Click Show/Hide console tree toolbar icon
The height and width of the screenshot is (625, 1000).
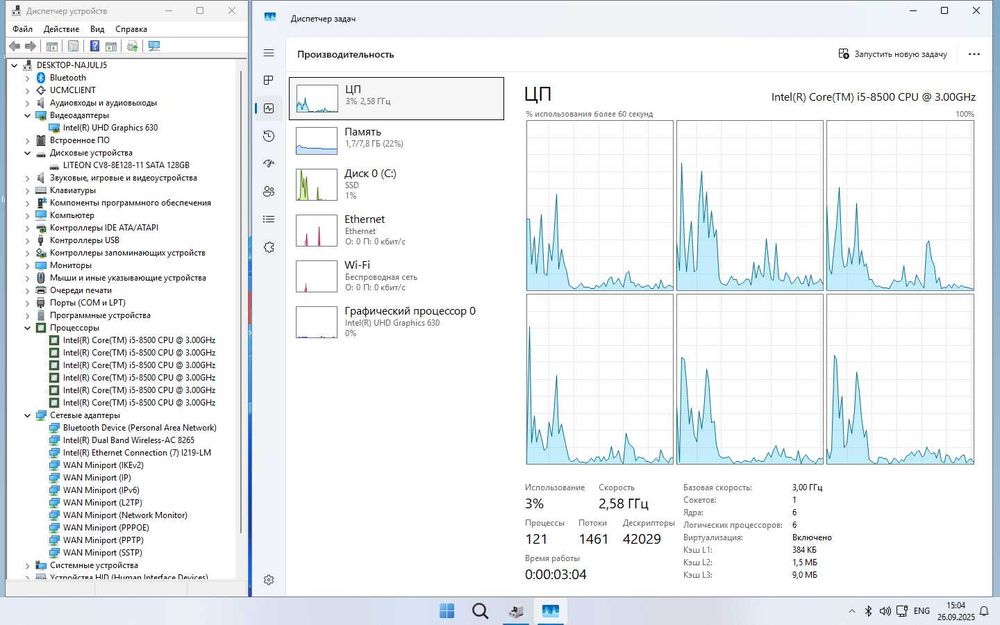point(52,46)
